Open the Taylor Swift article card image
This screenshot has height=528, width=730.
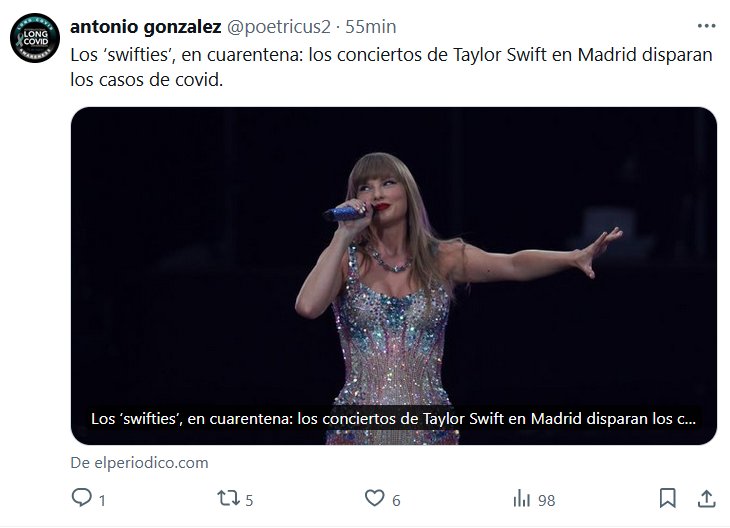point(393,250)
